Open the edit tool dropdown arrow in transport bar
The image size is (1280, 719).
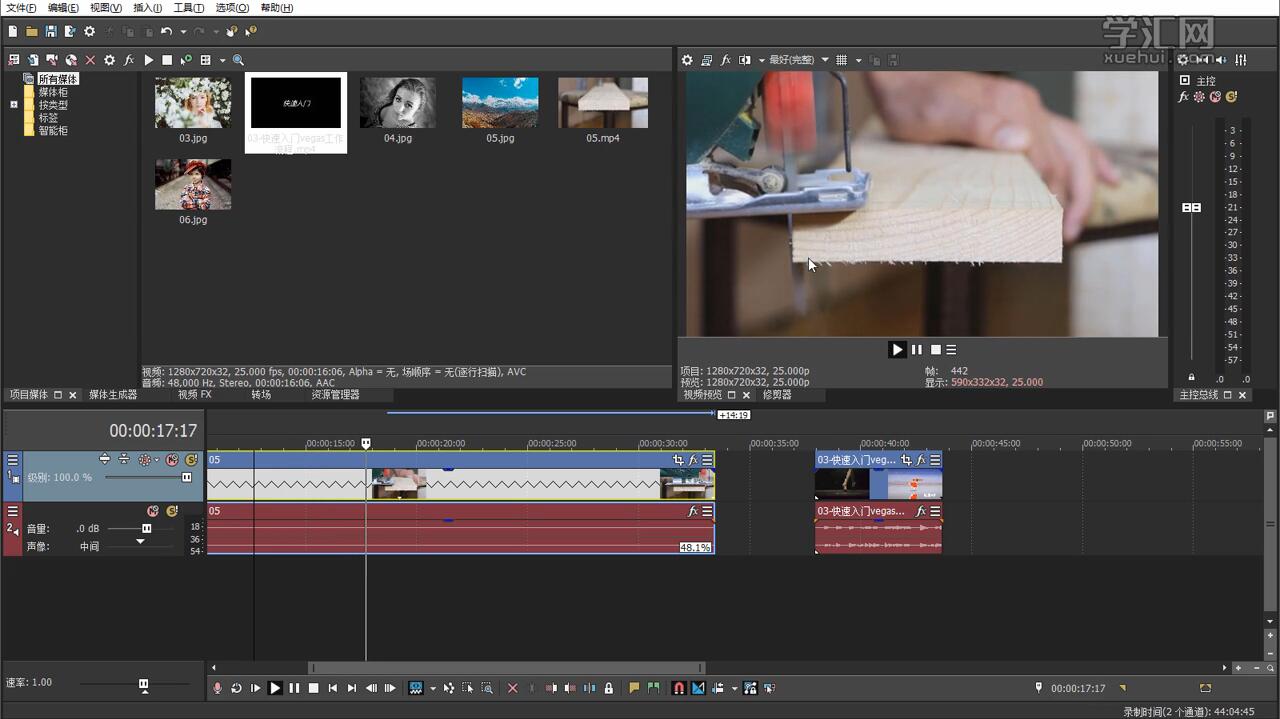tap(433, 688)
